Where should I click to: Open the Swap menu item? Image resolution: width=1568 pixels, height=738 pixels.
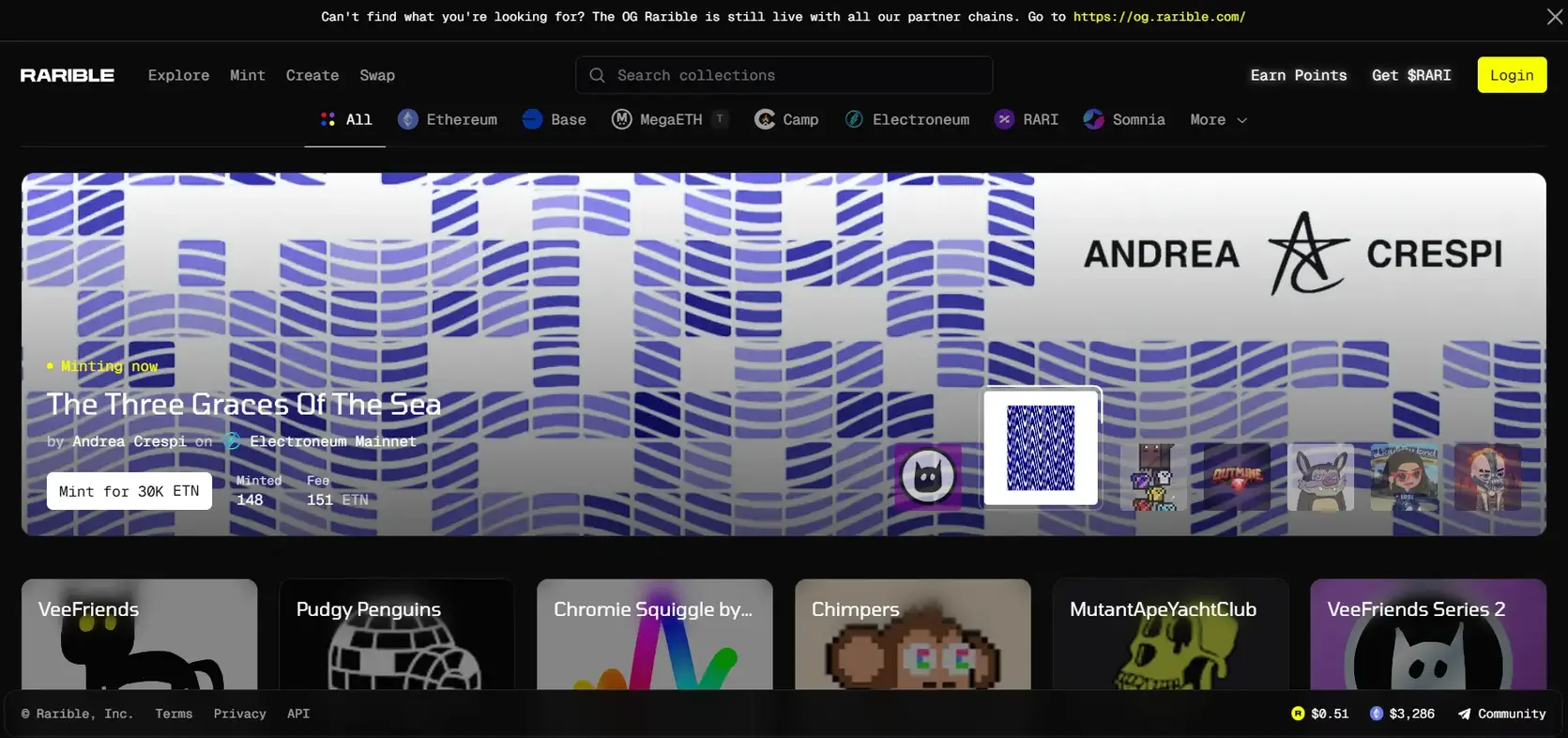tap(377, 75)
